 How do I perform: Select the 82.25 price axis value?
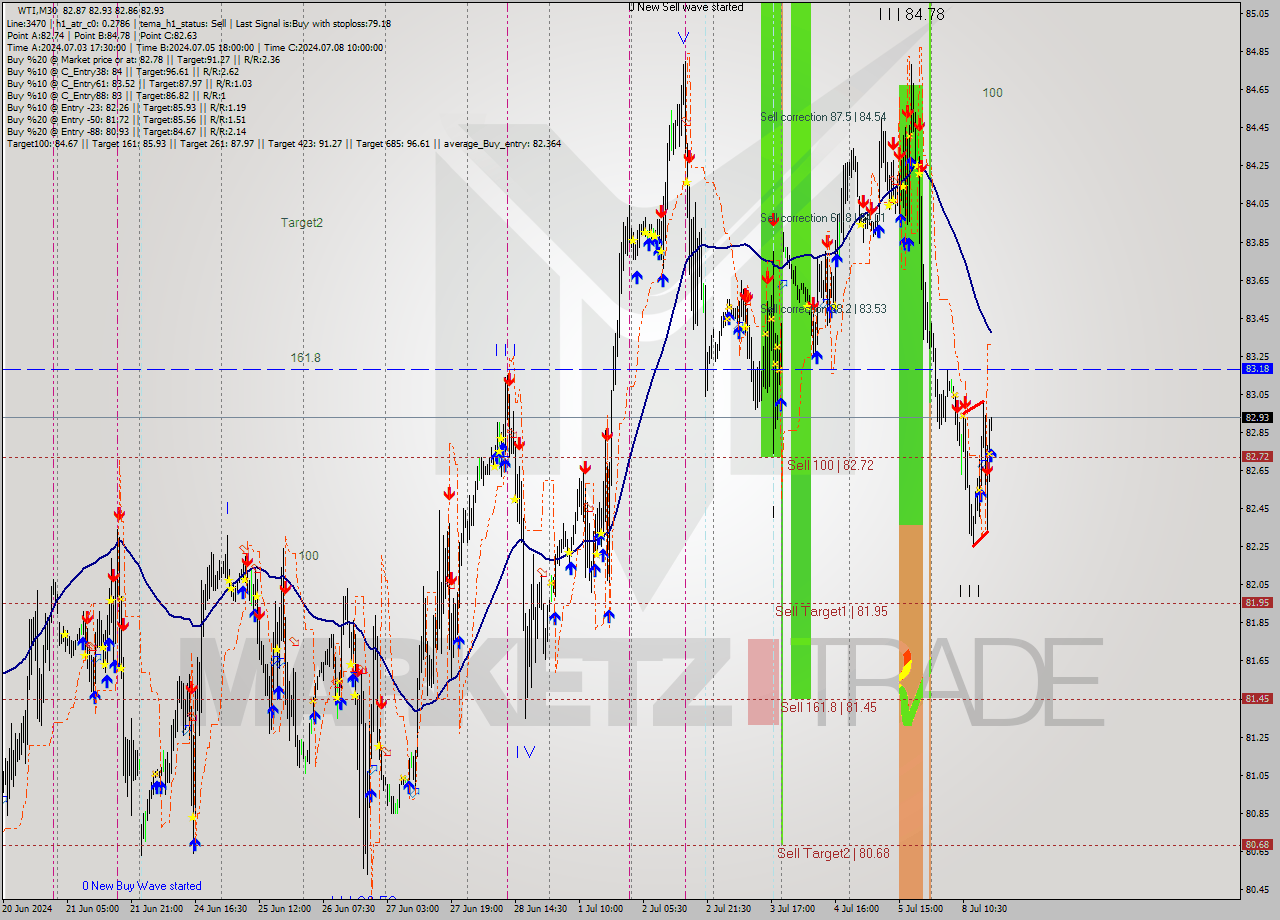[1256, 547]
